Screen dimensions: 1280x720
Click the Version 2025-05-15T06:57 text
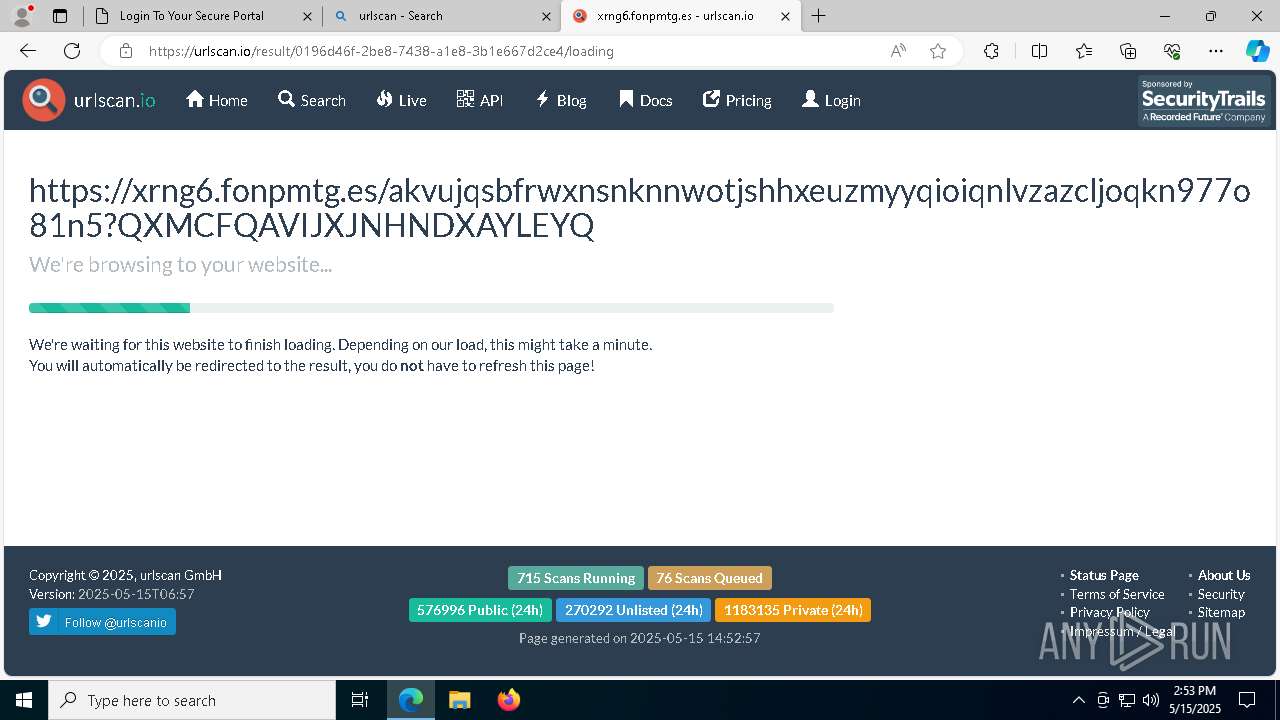coord(112,594)
